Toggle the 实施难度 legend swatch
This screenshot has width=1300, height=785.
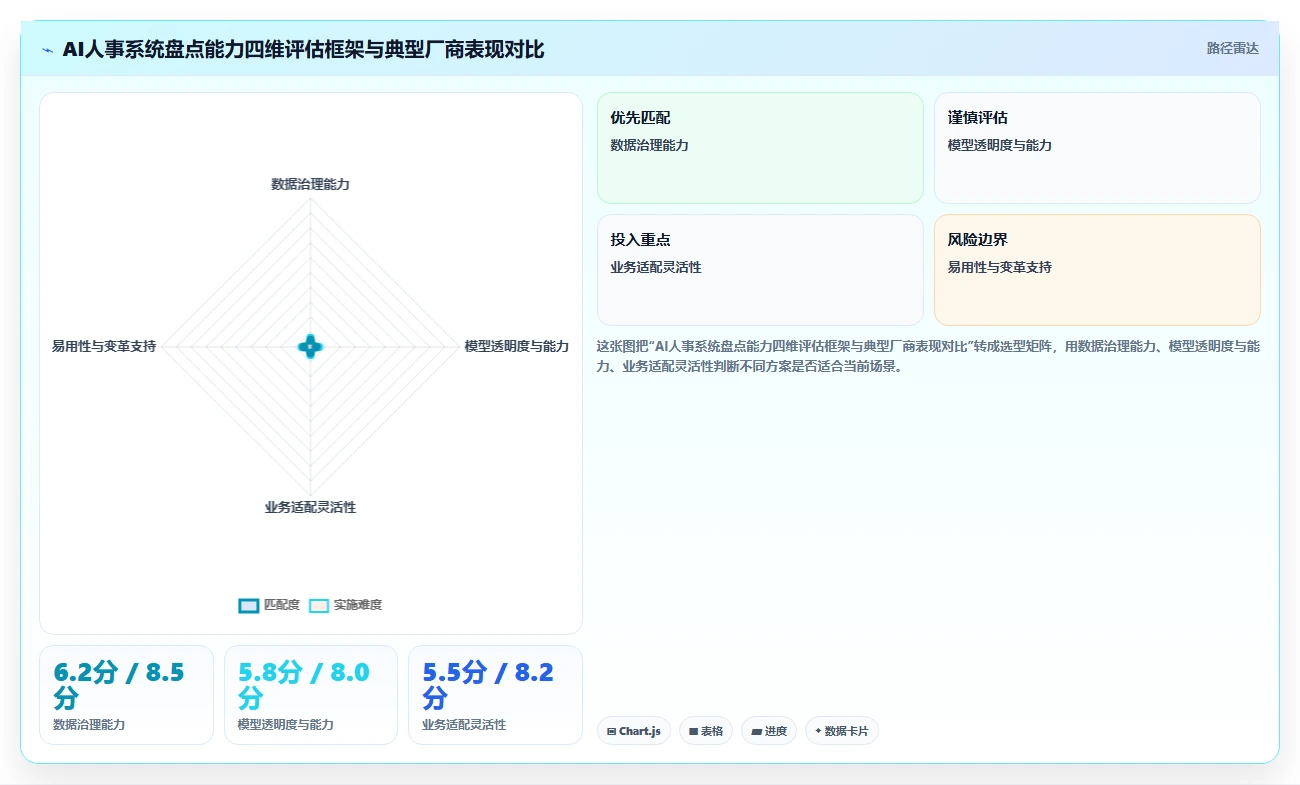click(319, 605)
